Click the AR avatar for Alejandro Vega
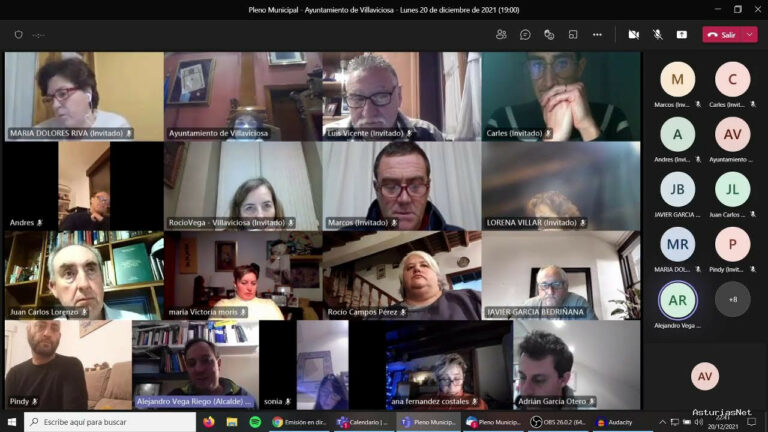Image resolution: width=768 pixels, height=432 pixels. [677, 300]
